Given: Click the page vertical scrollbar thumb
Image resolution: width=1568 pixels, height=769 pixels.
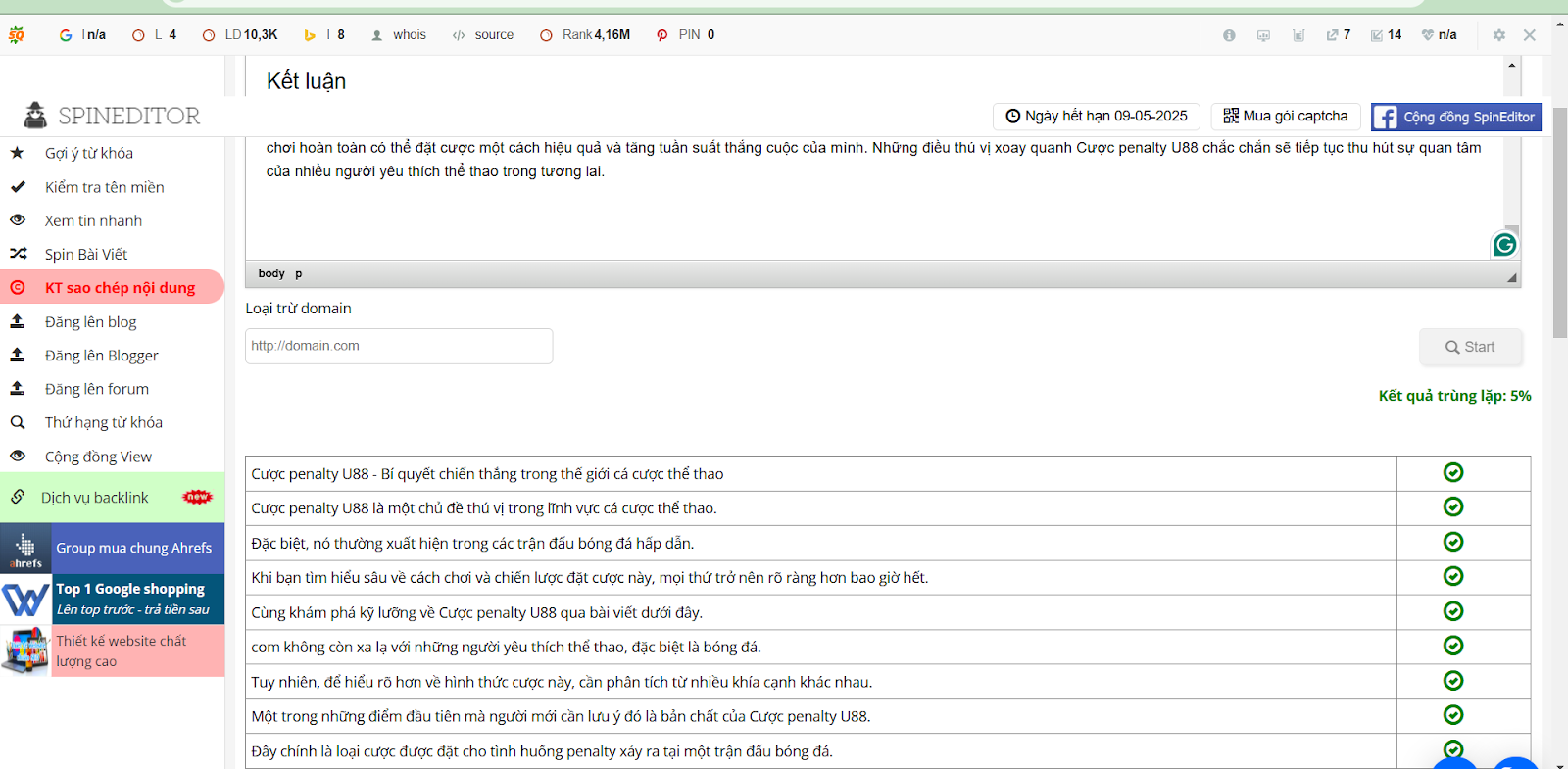Looking at the screenshot, I should 1559,220.
